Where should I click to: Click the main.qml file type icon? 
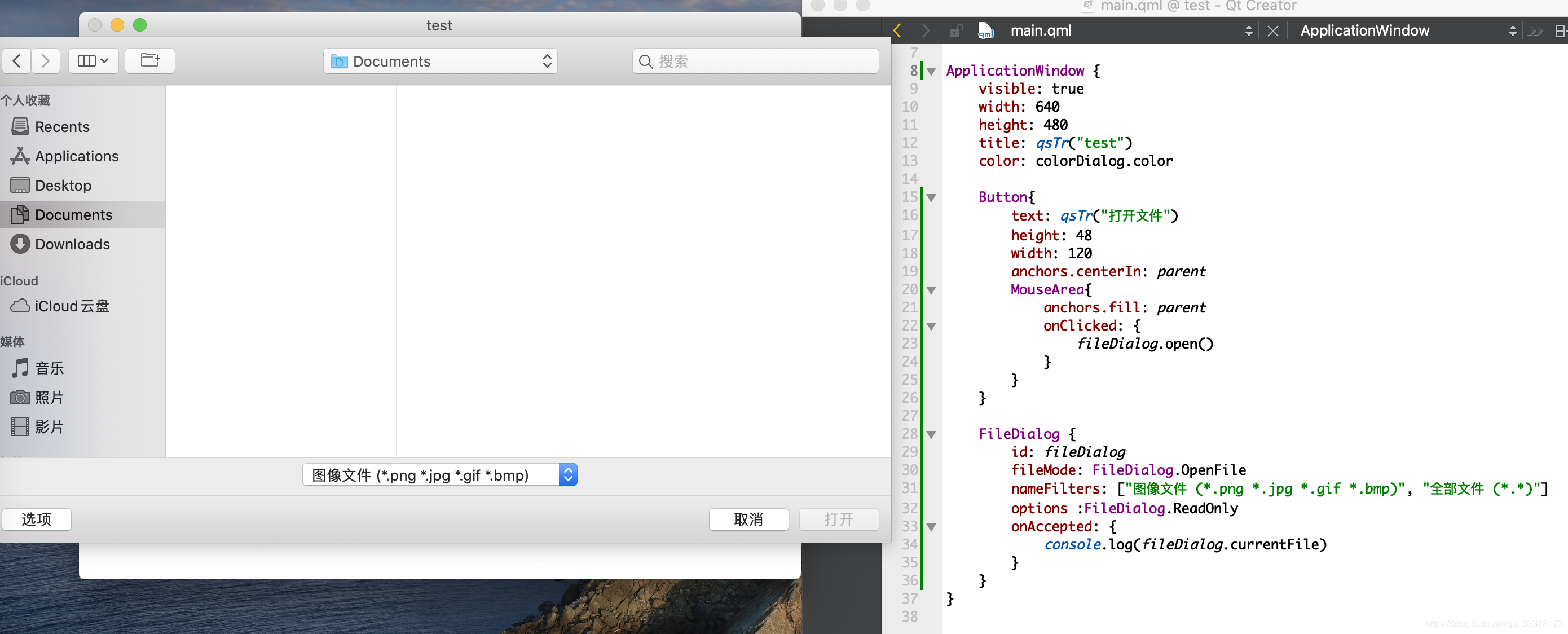pos(985,30)
